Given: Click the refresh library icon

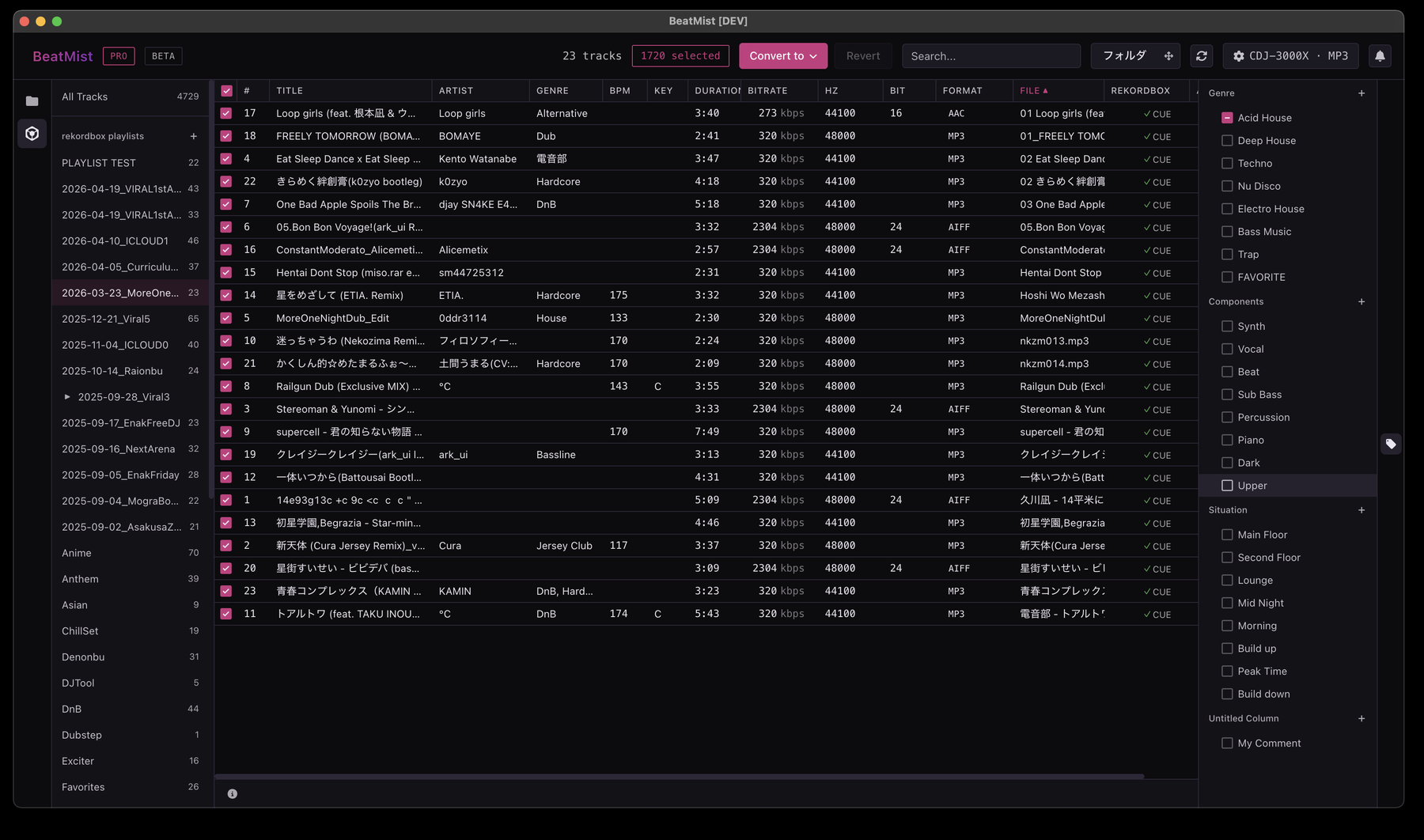Looking at the screenshot, I should click(x=1202, y=56).
